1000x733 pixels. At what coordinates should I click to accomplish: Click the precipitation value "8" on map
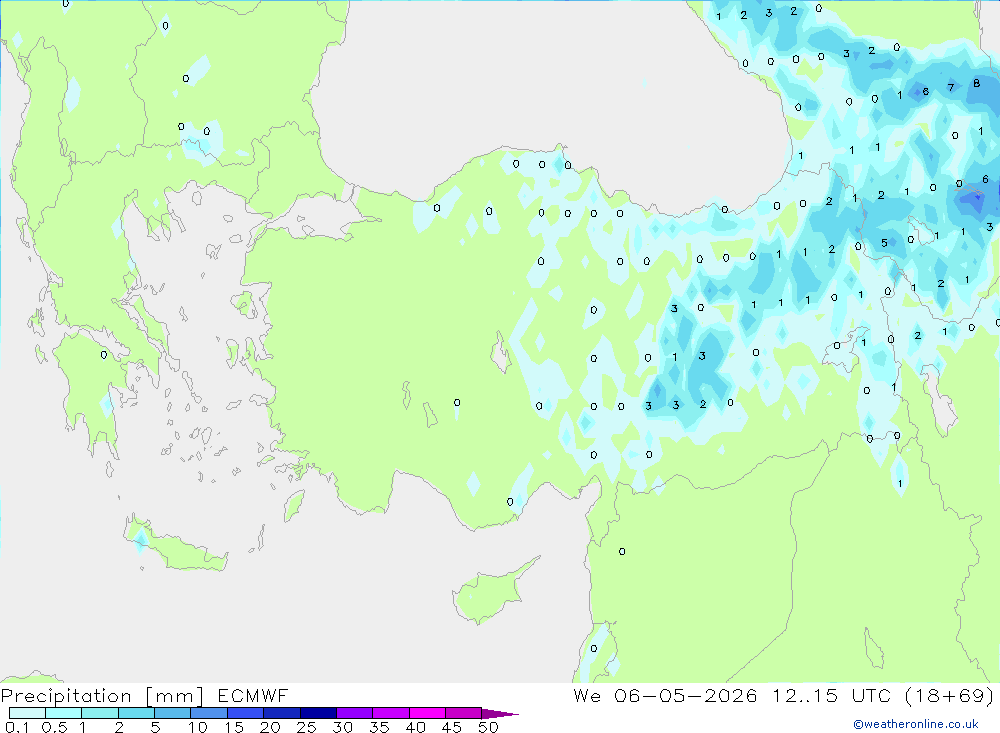[x=976, y=84]
